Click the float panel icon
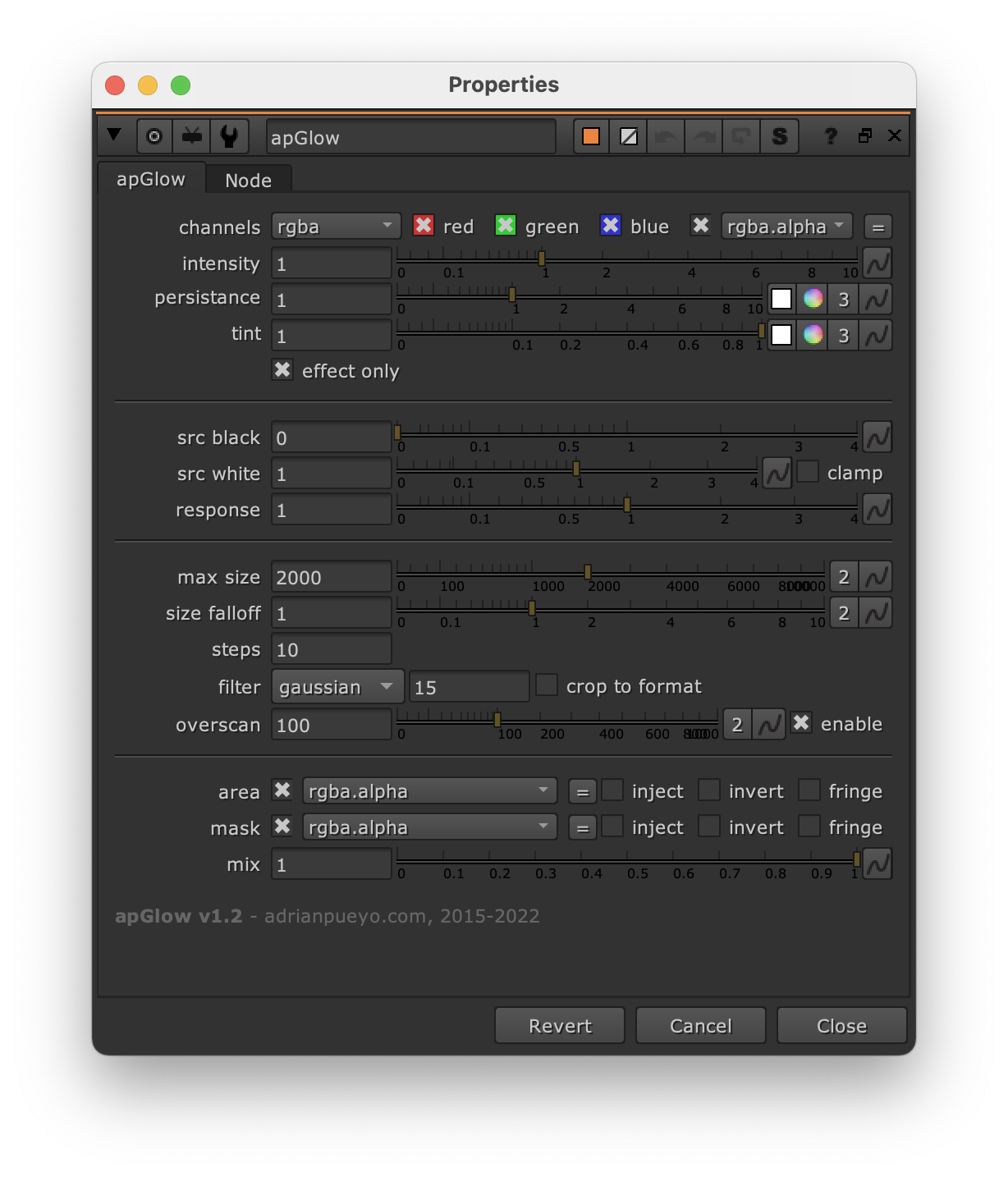 pos(864,136)
